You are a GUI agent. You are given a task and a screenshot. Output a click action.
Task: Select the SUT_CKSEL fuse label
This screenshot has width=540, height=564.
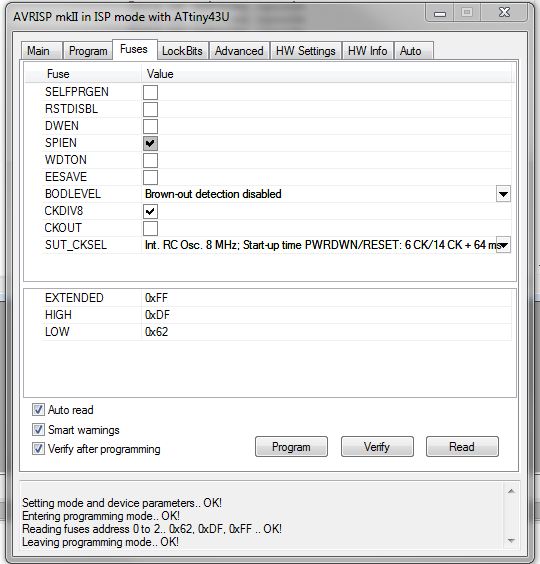tap(76, 245)
